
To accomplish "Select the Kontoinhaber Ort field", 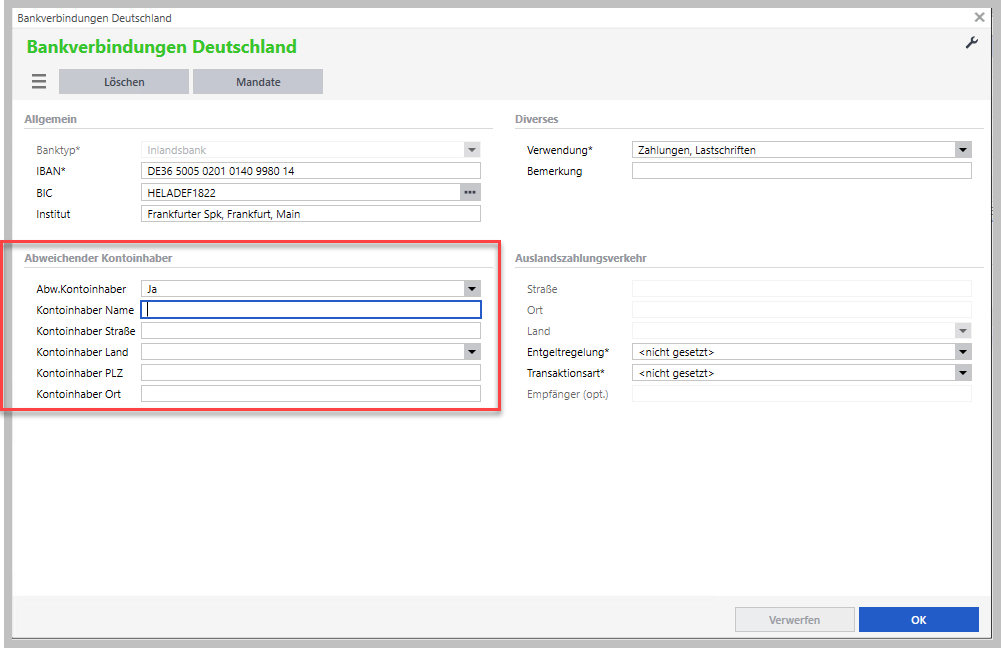I will (x=311, y=394).
